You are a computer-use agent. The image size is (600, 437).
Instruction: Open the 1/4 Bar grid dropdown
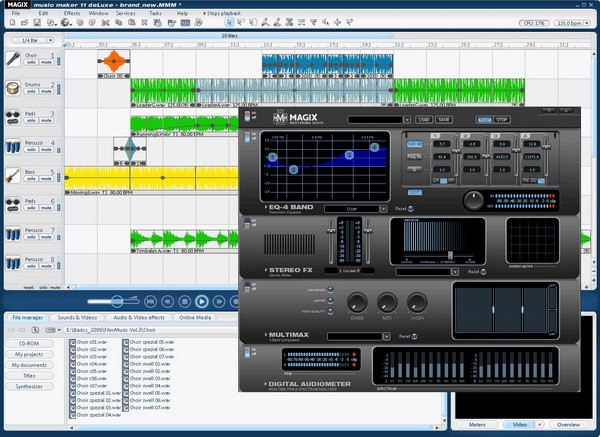pyautogui.click(x=51, y=40)
